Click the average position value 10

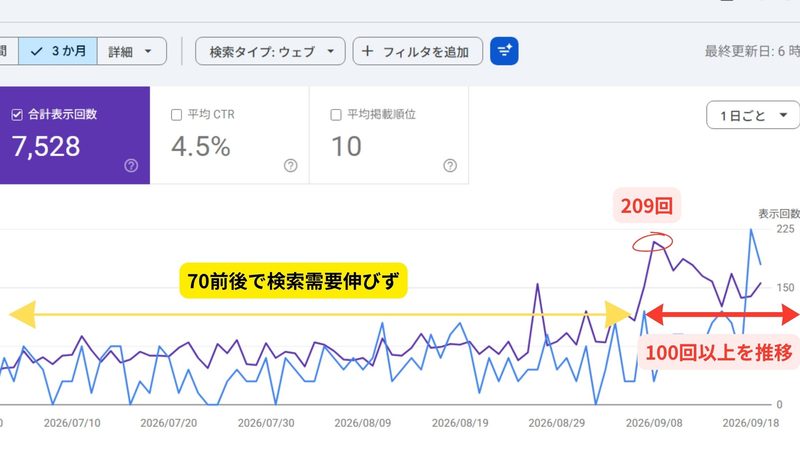click(x=346, y=146)
